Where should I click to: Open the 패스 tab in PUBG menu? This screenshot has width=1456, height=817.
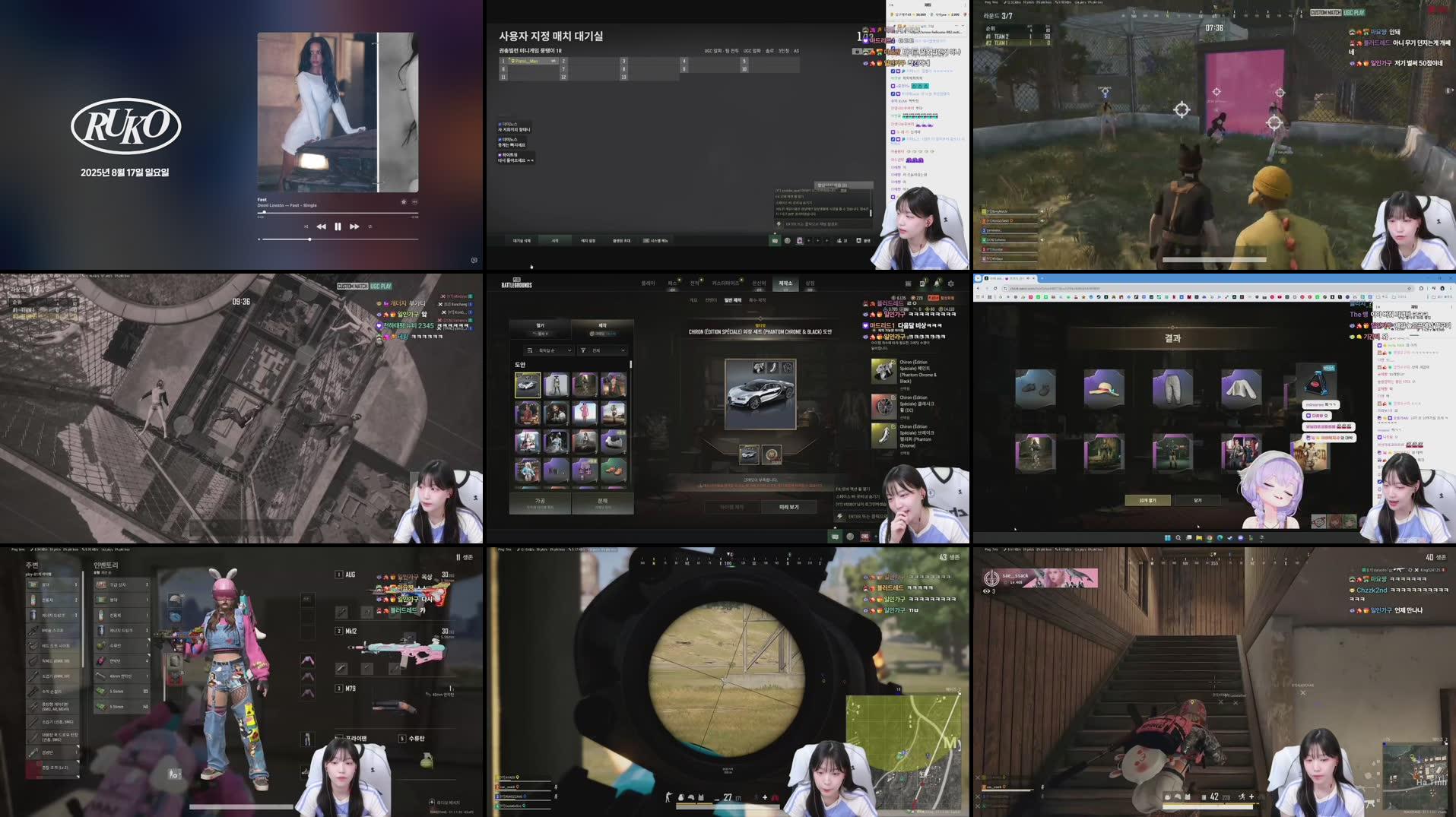coord(672,283)
